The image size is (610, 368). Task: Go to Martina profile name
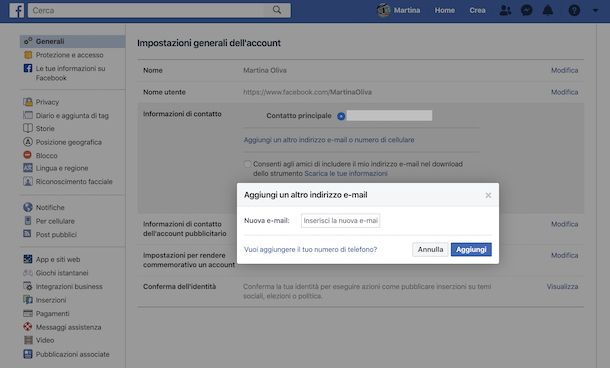[407, 10]
